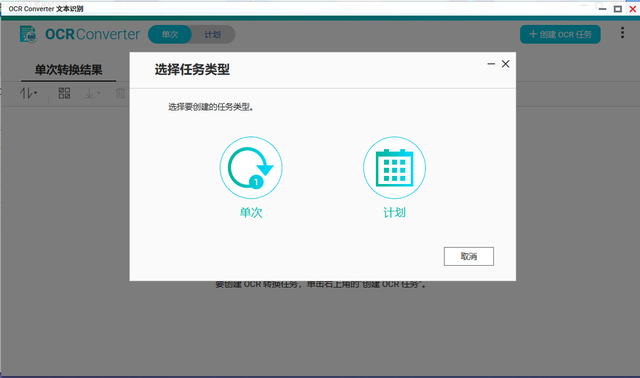Switch to grid view icon

coord(64,93)
